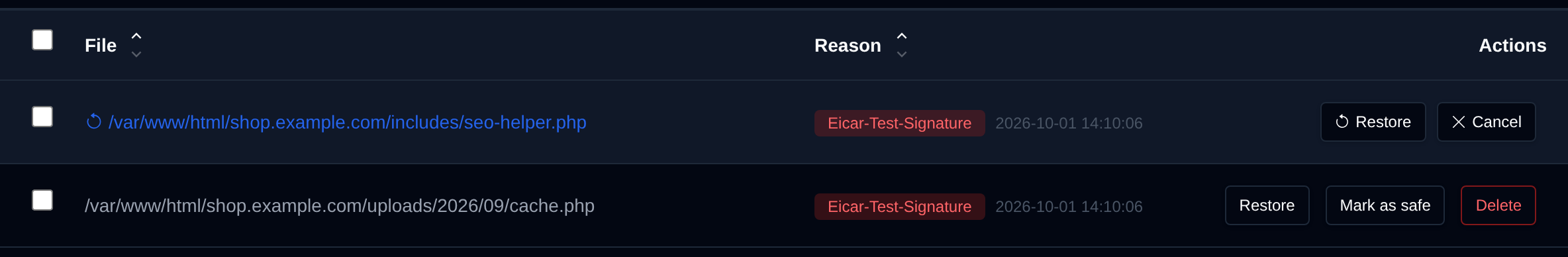Screen dimensions: 1568x257
Task: Select the cache.php row checkbox
Action: pyautogui.click(x=42, y=200)
